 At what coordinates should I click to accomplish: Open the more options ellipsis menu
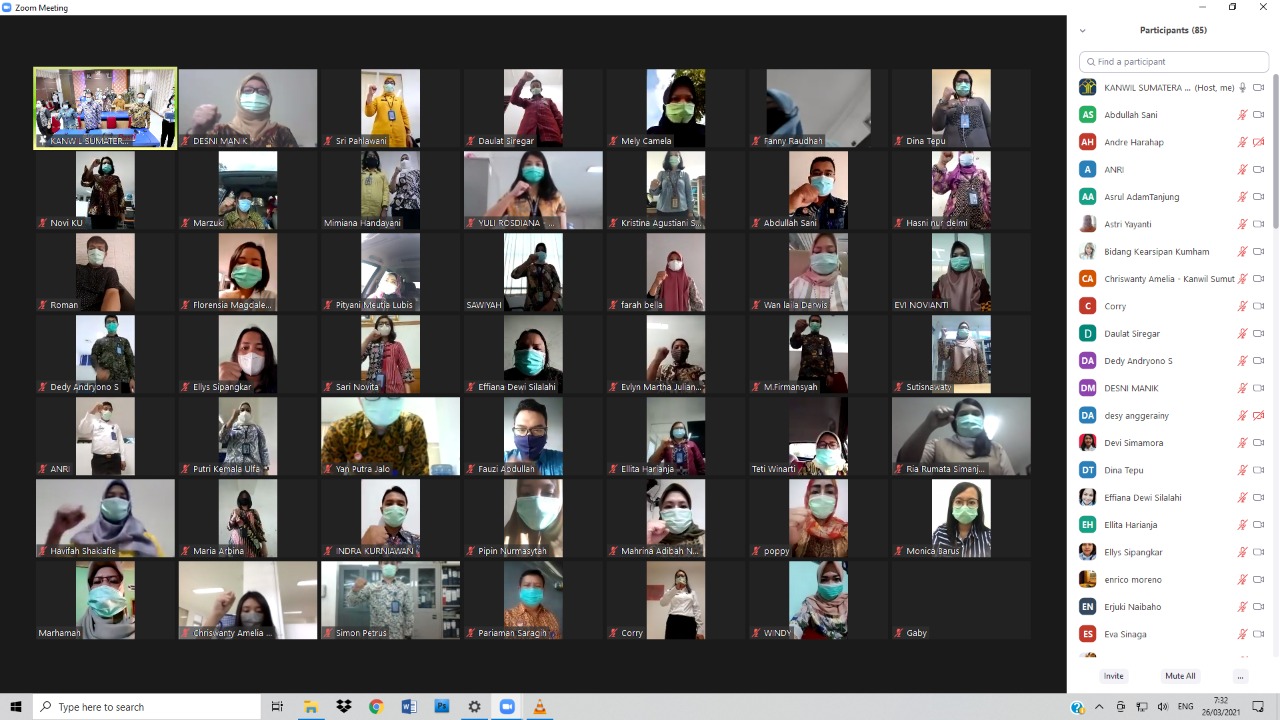[1240, 676]
